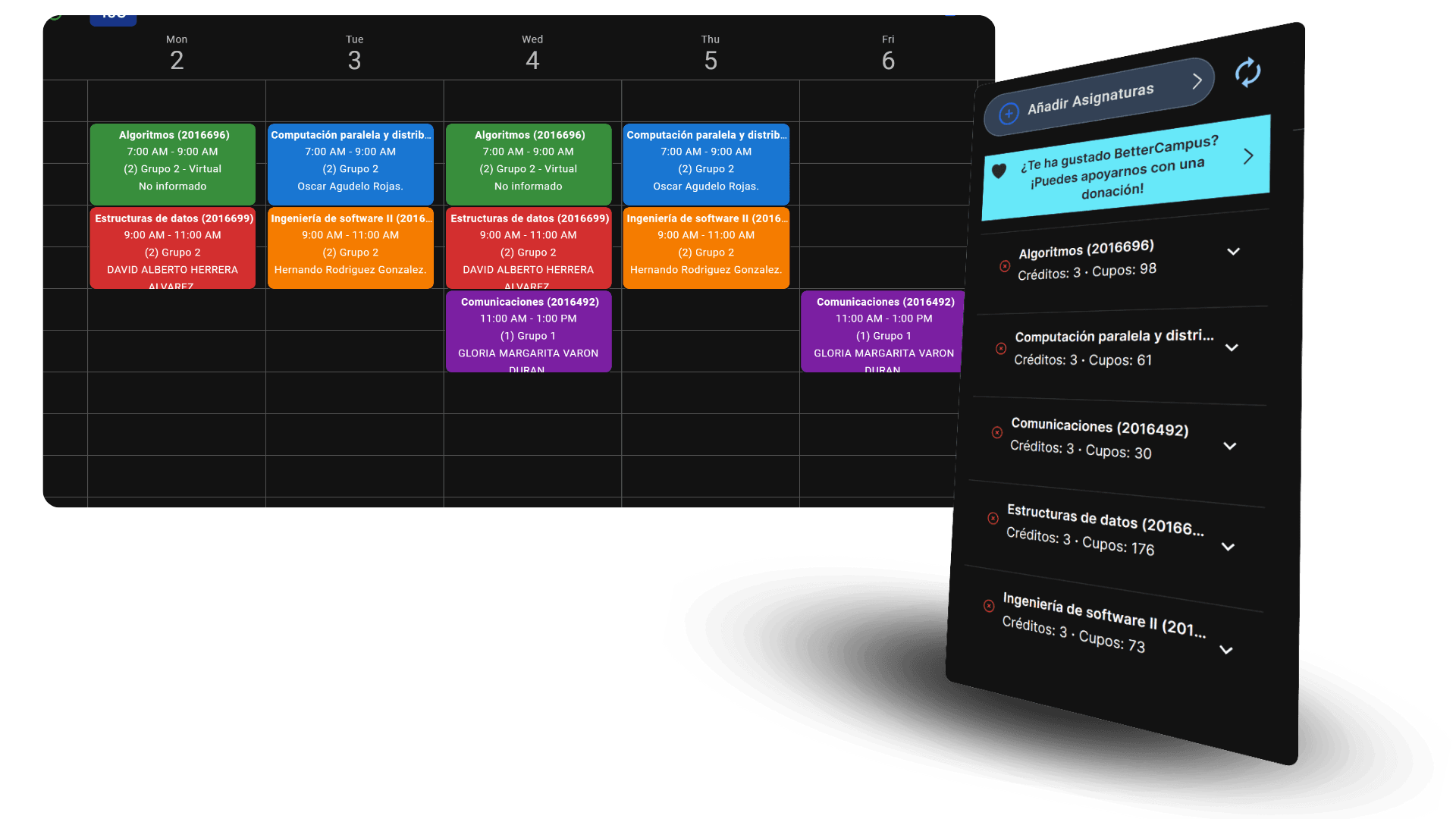
Task: Open Tuesday Computación paralela event
Action: (350, 164)
